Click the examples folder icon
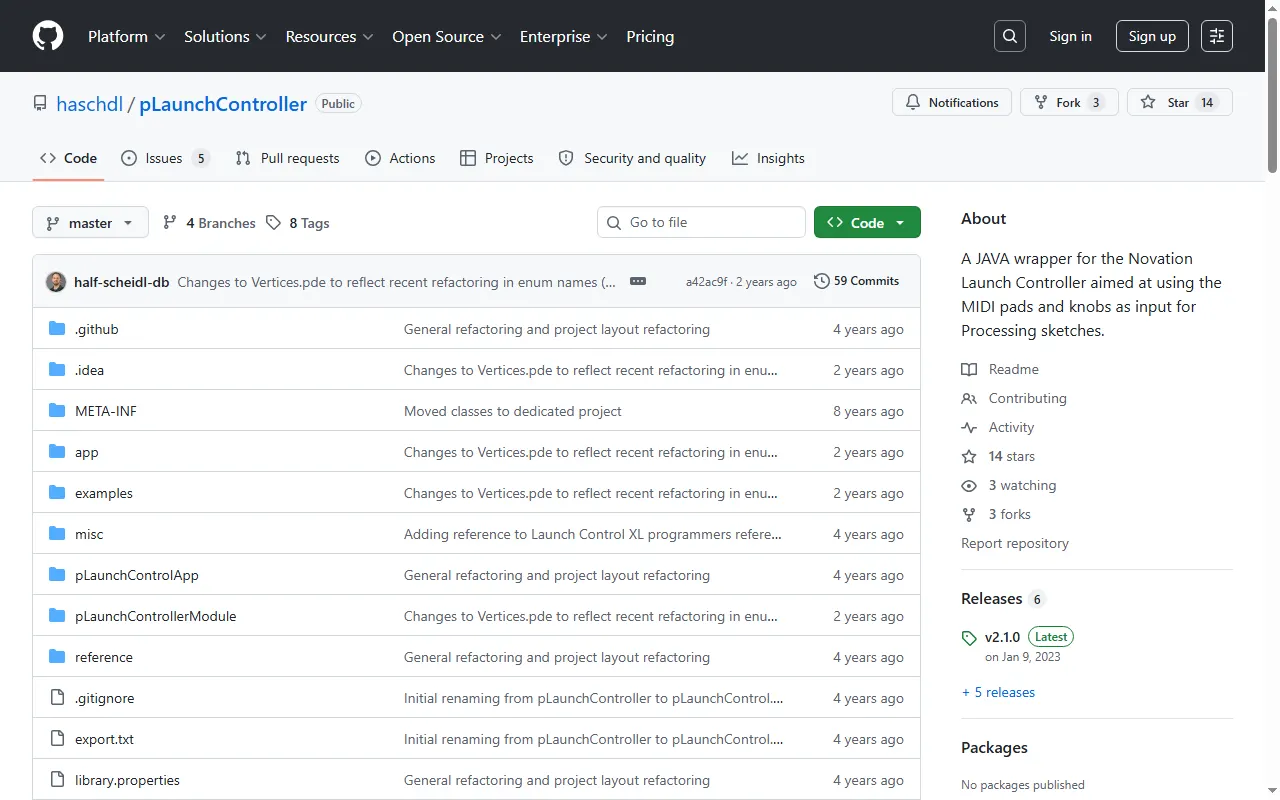The width and height of the screenshot is (1280, 800). (x=57, y=493)
